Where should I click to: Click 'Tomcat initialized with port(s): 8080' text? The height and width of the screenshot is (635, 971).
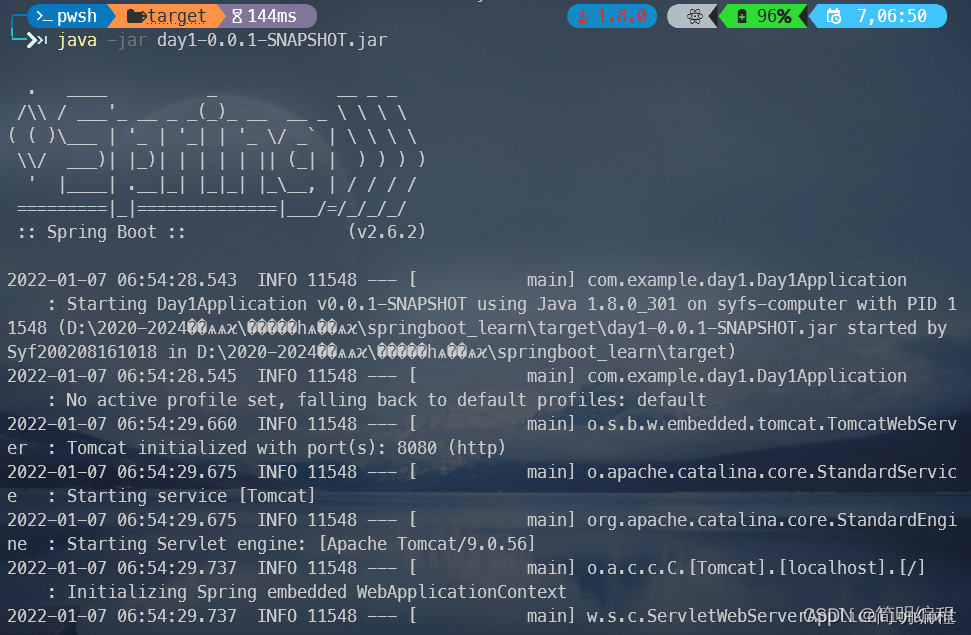[252, 448]
